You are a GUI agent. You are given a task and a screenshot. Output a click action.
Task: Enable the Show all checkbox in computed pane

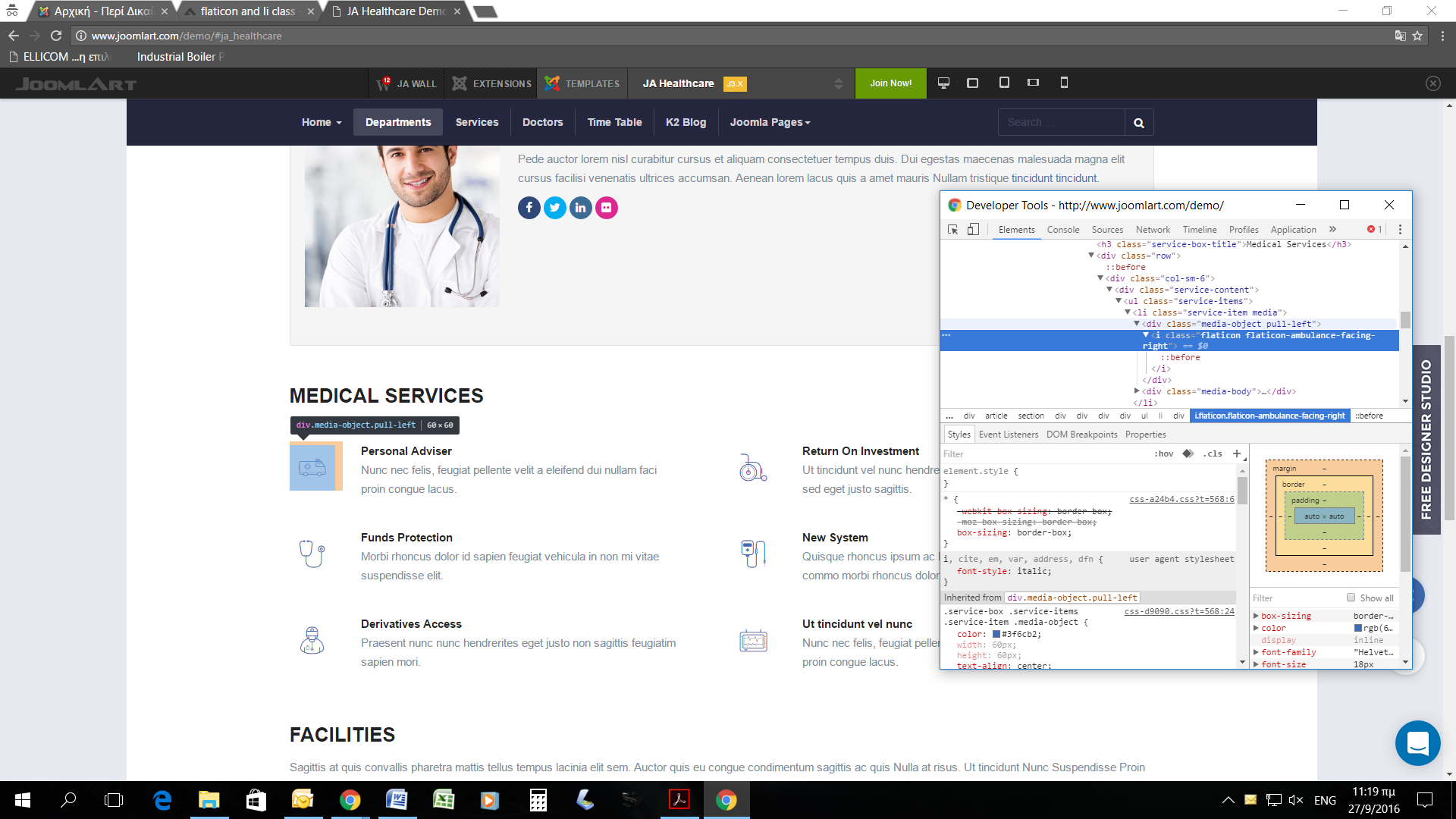[1351, 598]
